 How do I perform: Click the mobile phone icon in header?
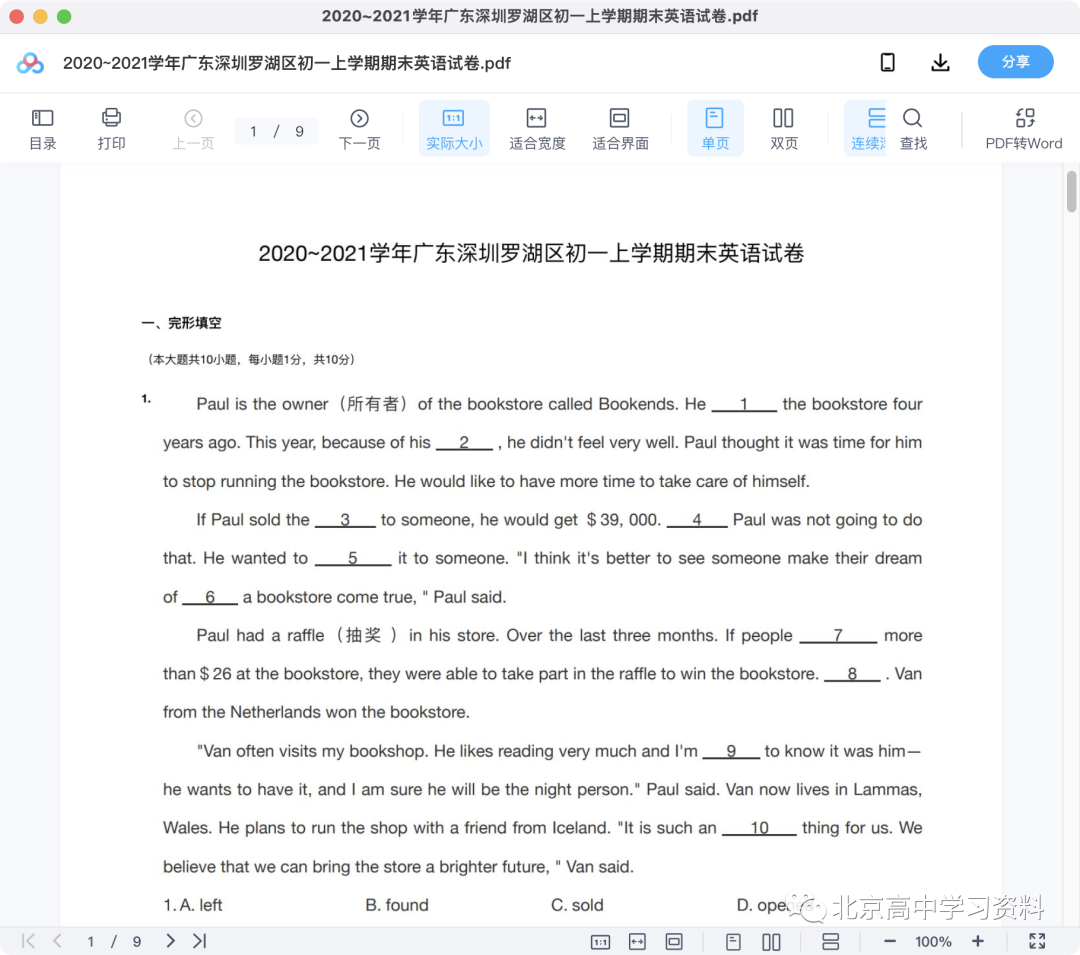coord(888,63)
